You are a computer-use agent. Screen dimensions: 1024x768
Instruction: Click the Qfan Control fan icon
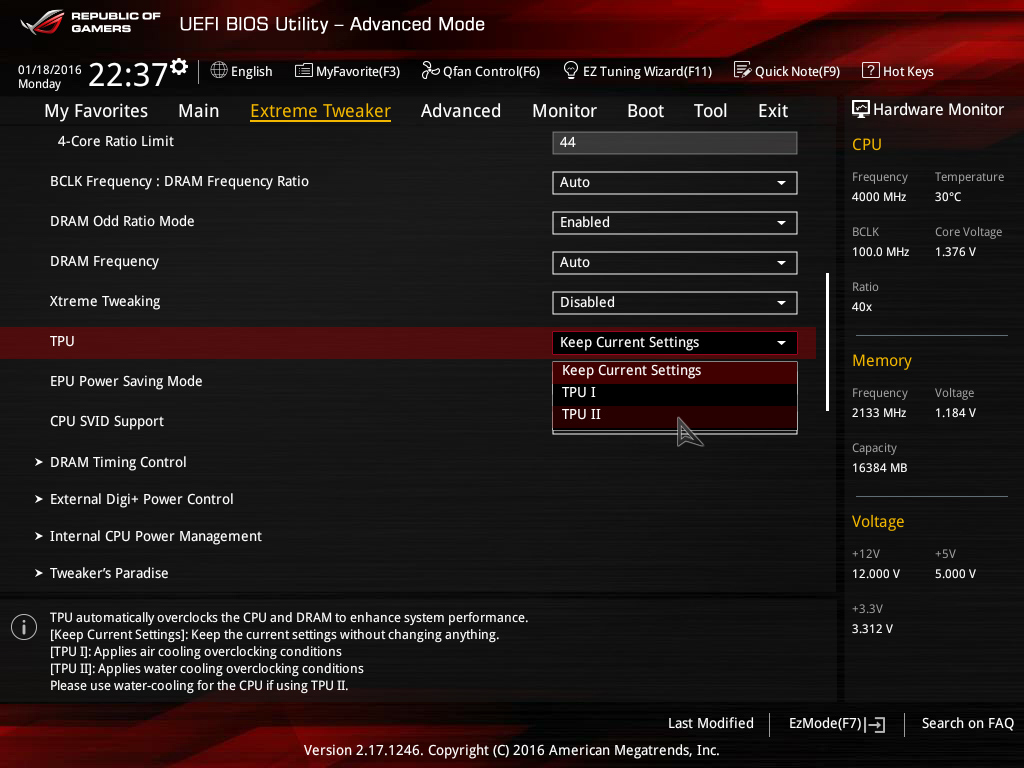tap(430, 70)
